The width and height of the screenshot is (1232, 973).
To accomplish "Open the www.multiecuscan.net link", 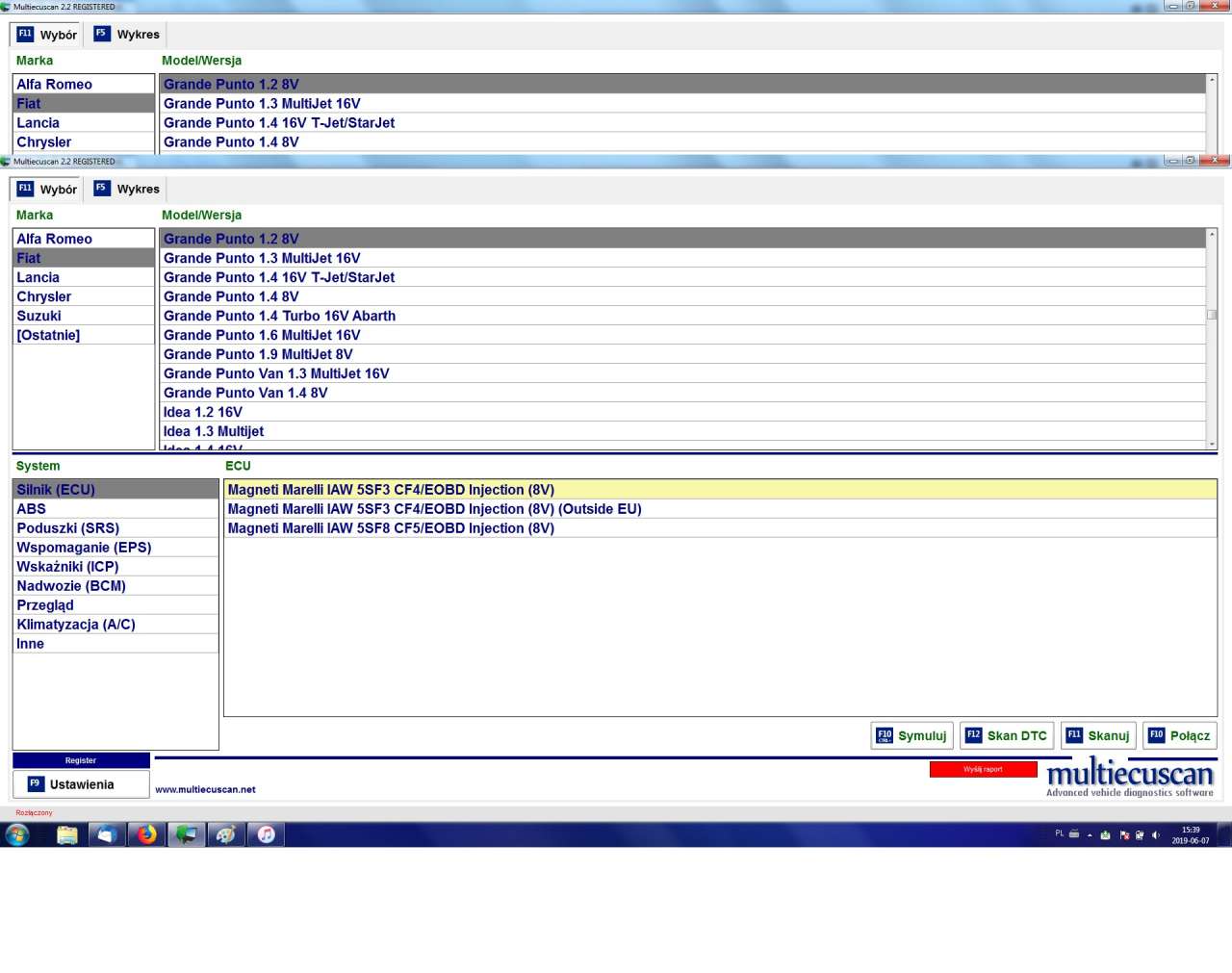I will [x=205, y=789].
